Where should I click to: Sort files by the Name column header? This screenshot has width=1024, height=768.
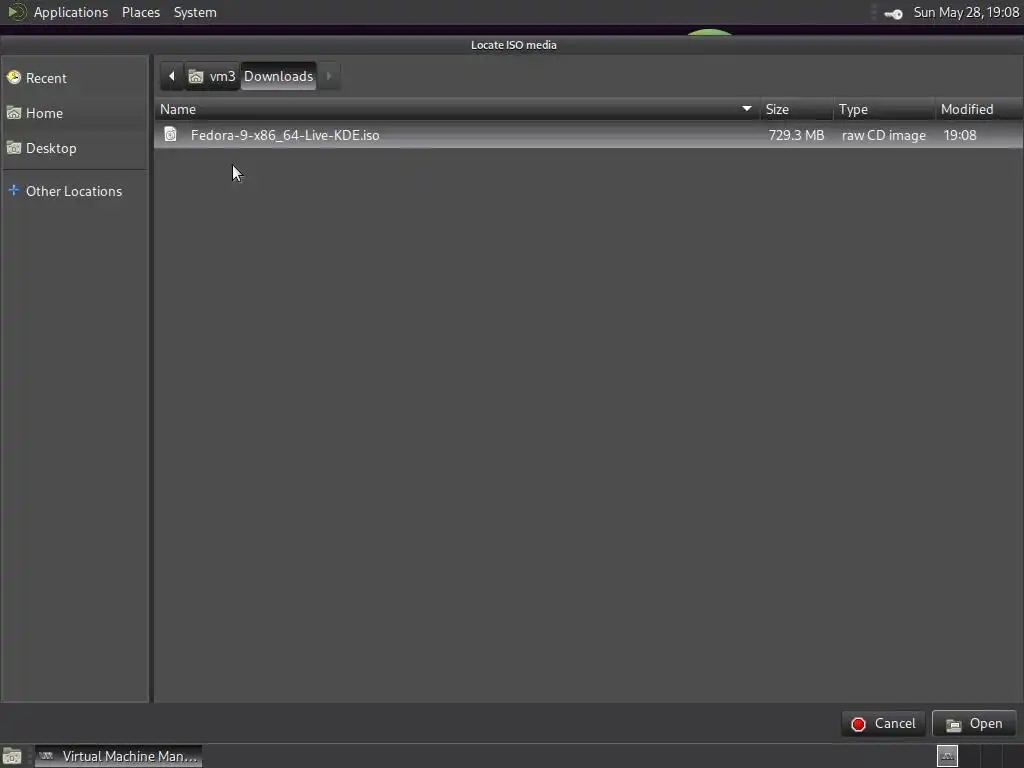[x=457, y=110]
